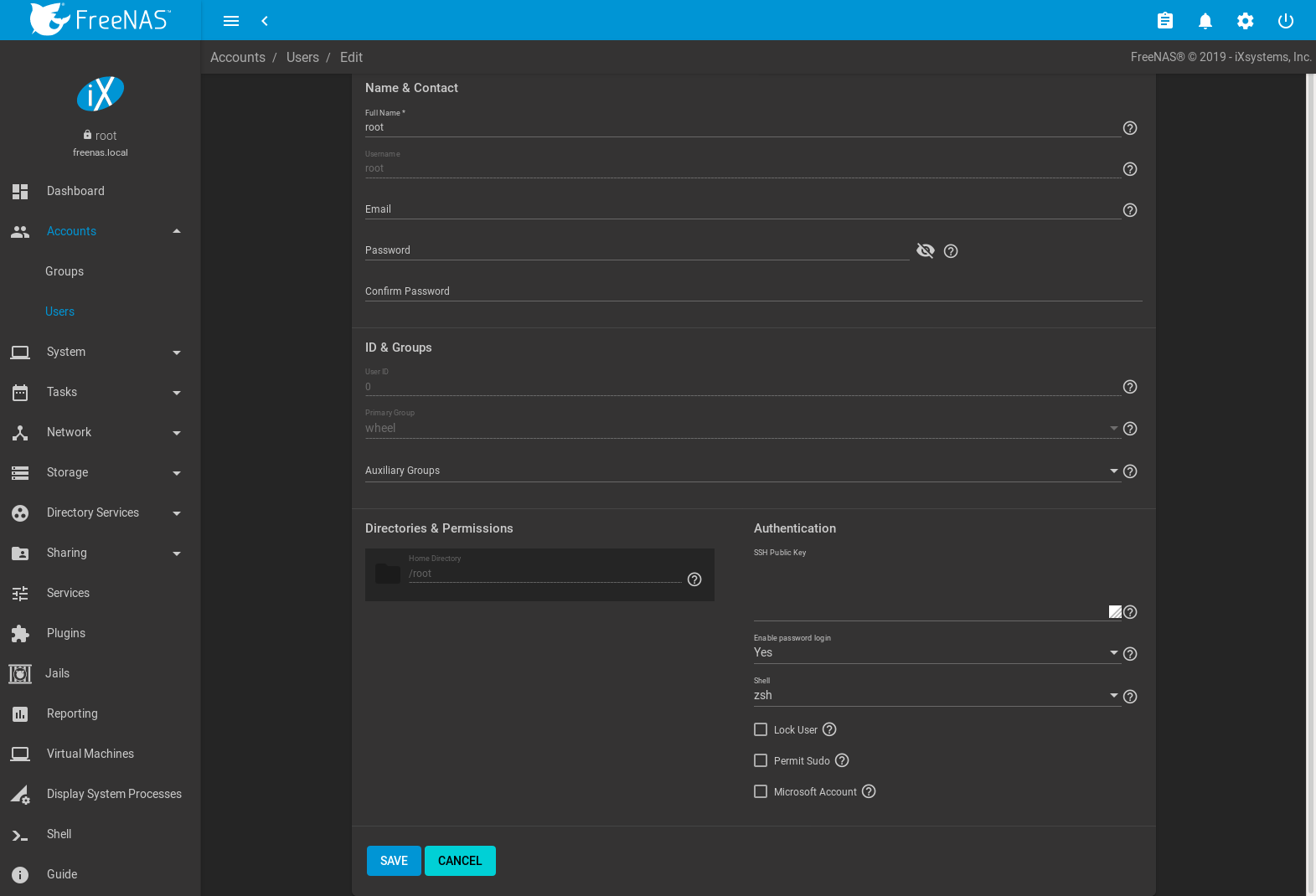Toggle the hamburger sidebar menu icon

[x=231, y=21]
